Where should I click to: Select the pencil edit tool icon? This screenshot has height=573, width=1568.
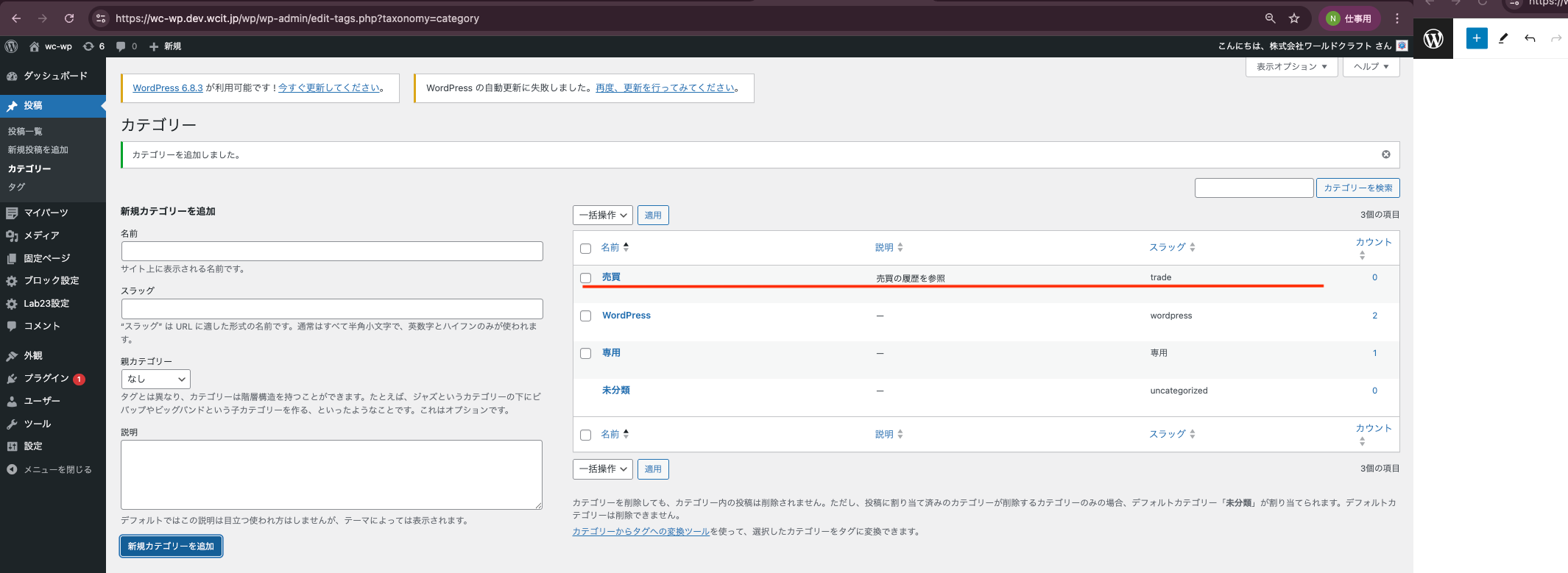pos(1503,38)
